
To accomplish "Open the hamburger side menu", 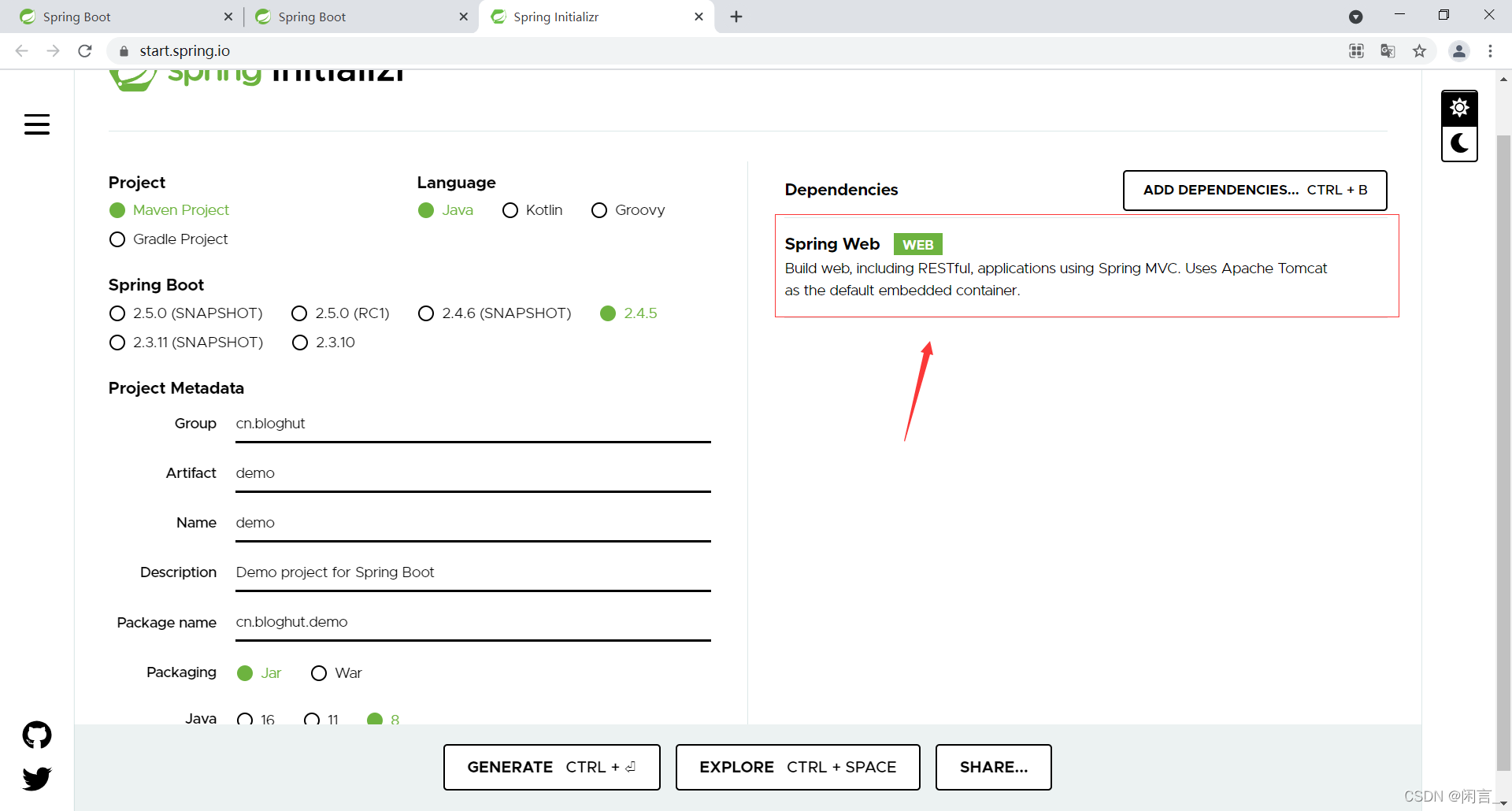I will coord(37,124).
